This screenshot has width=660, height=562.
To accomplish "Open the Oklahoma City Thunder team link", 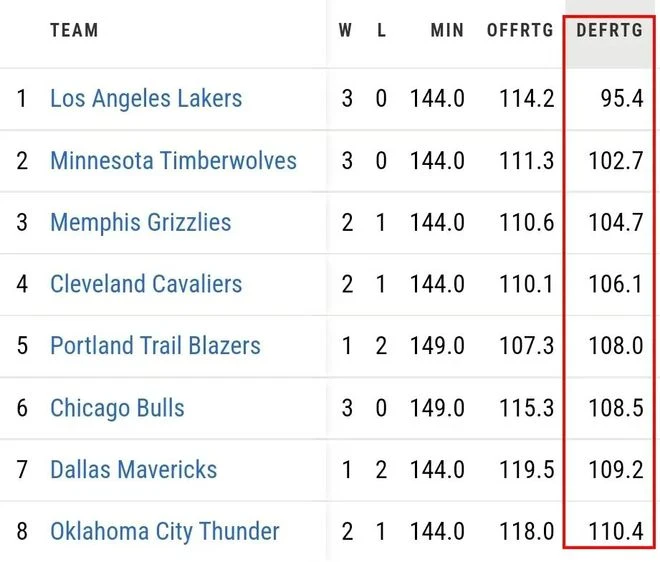I will (x=165, y=531).
